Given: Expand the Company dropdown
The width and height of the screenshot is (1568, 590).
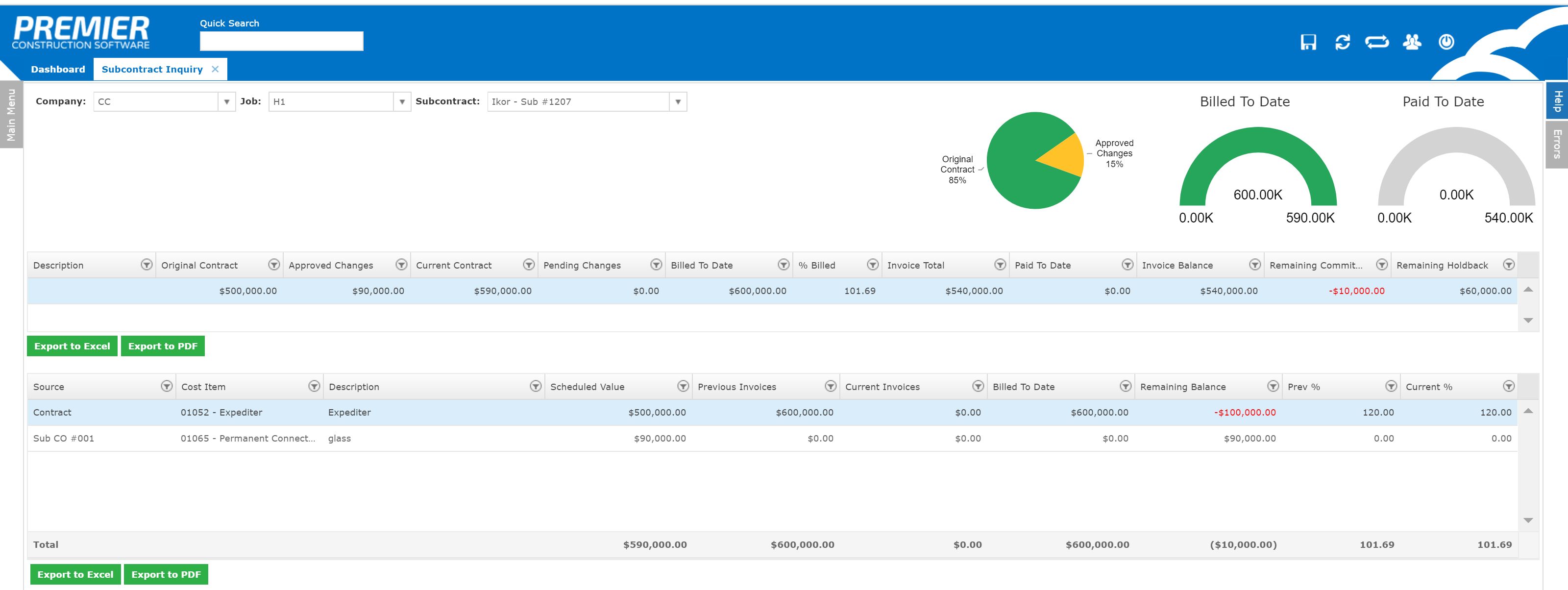Looking at the screenshot, I should pos(226,102).
